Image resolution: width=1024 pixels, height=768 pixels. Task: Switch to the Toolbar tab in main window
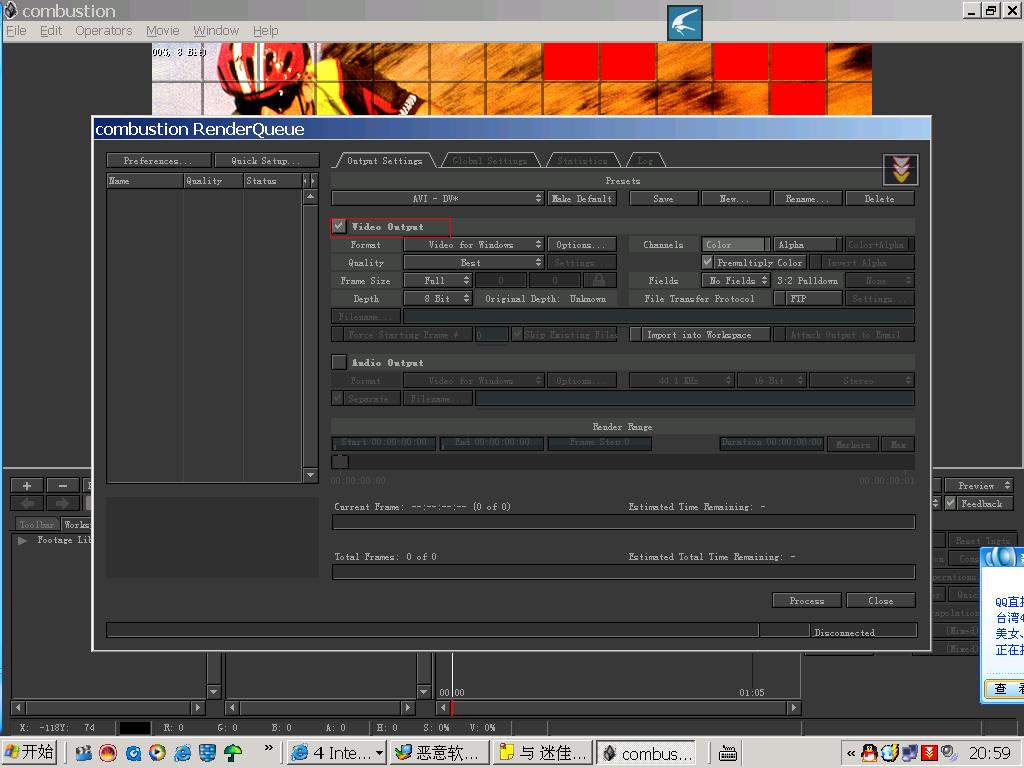pyautogui.click(x=36, y=524)
